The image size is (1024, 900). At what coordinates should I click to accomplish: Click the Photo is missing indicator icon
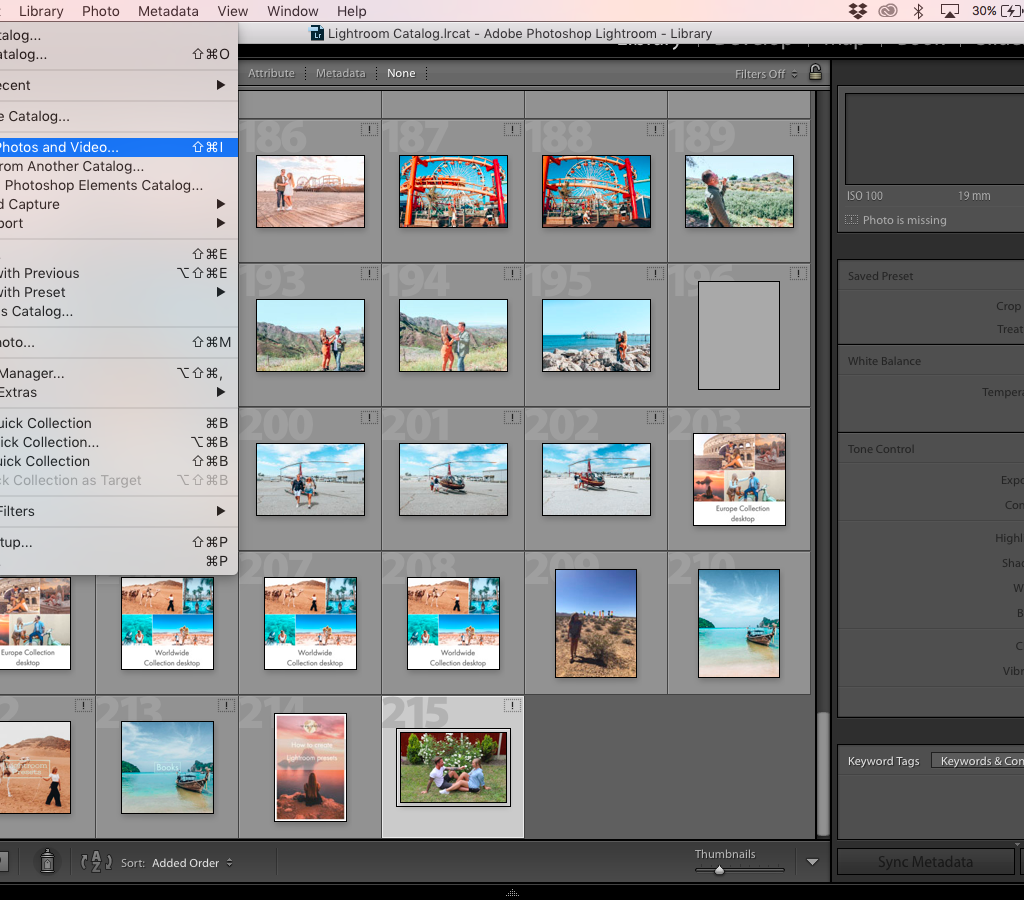851,219
